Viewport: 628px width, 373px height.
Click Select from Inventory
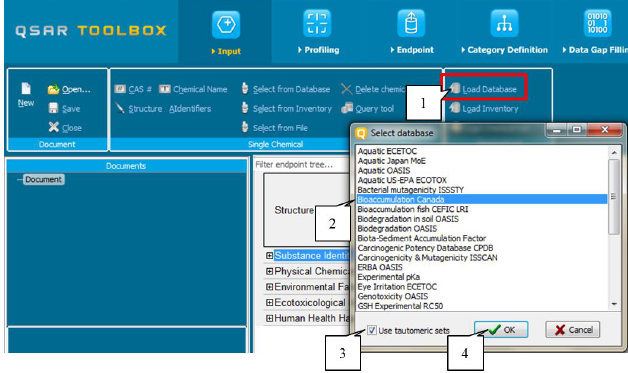pos(287,108)
